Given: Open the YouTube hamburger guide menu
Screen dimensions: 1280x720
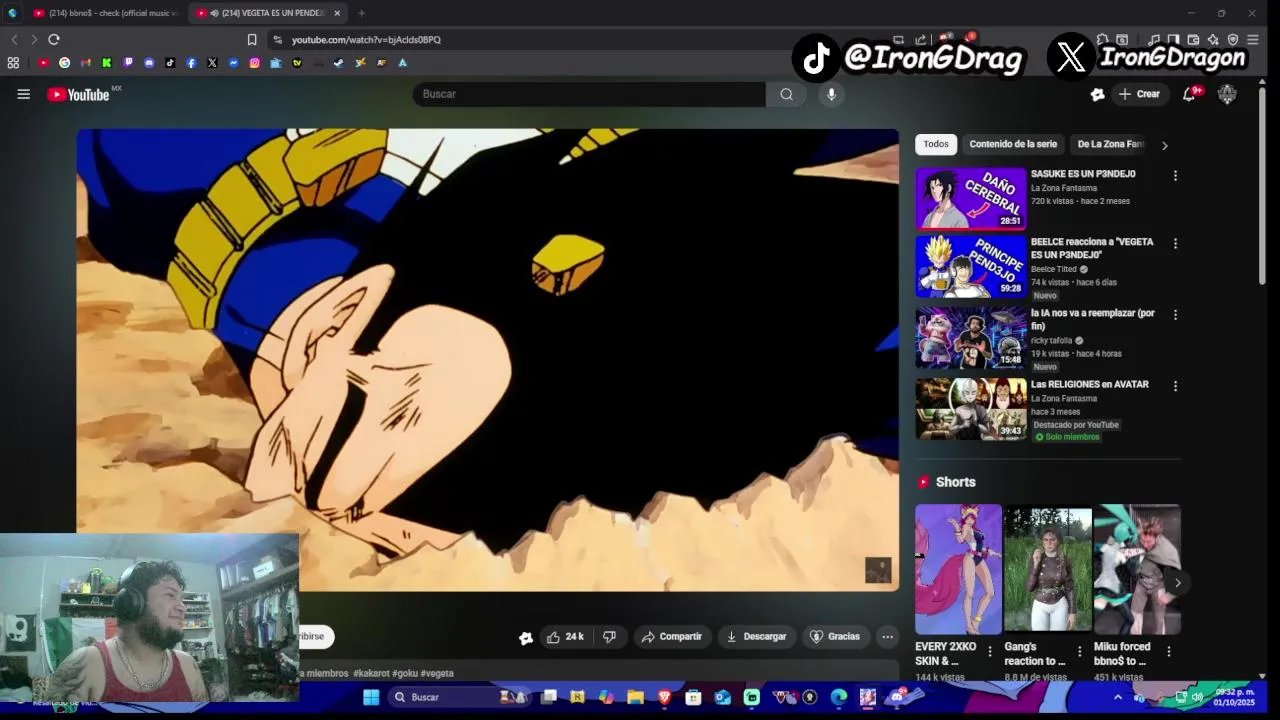Looking at the screenshot, I should point(23,94).
